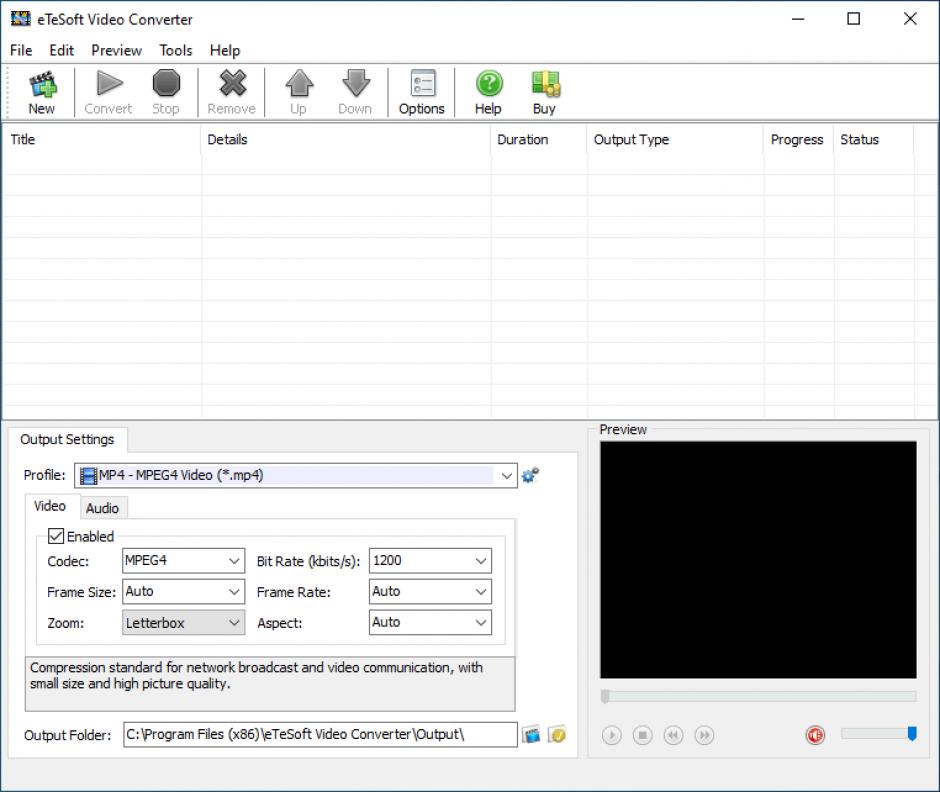
Task: Play the preview video
Action: (611, 735)
